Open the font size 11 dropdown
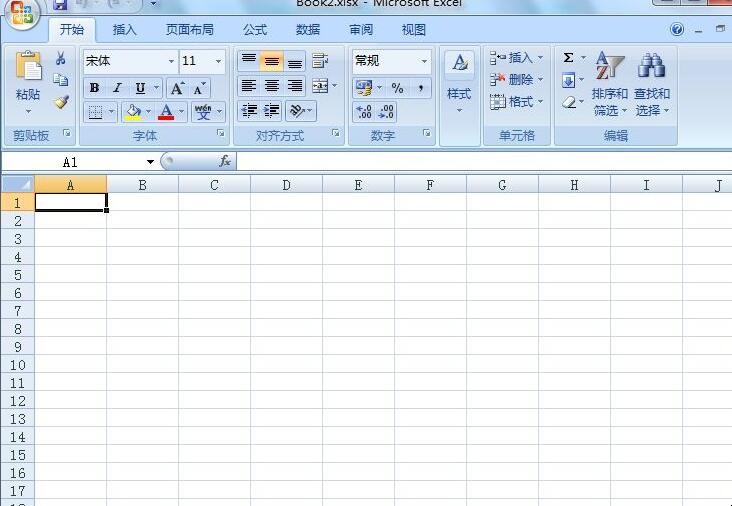The image size is (732, 506). (218, 61)
